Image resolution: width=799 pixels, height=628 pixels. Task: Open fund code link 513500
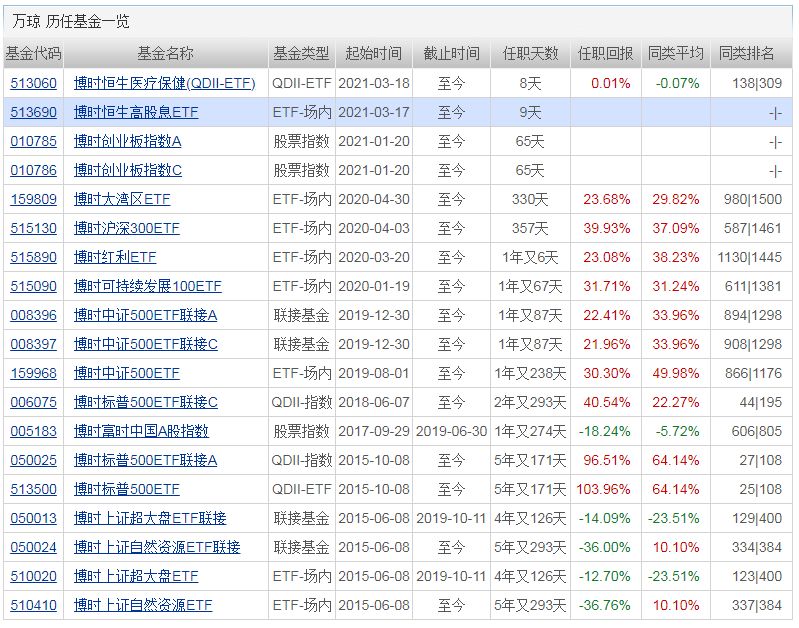(x=33, y=490)
